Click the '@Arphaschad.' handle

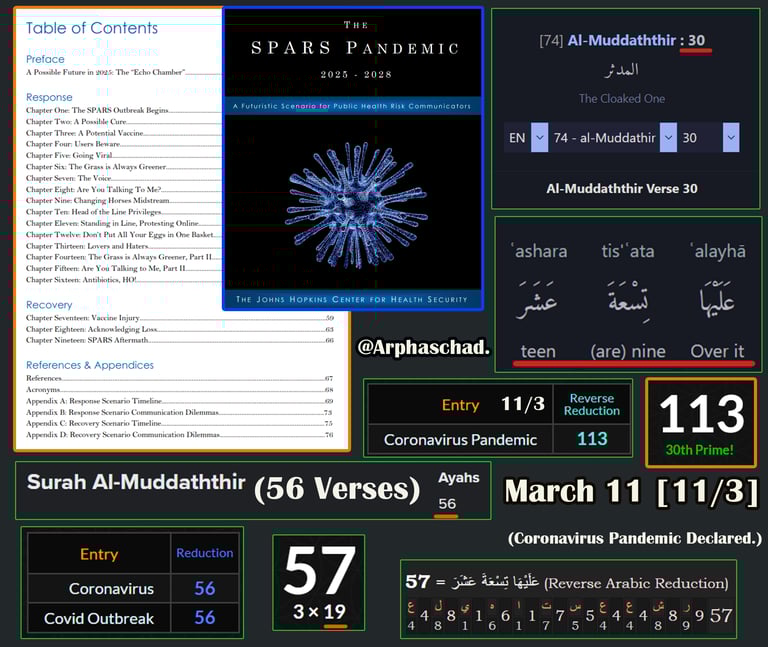tap(424, 347)
